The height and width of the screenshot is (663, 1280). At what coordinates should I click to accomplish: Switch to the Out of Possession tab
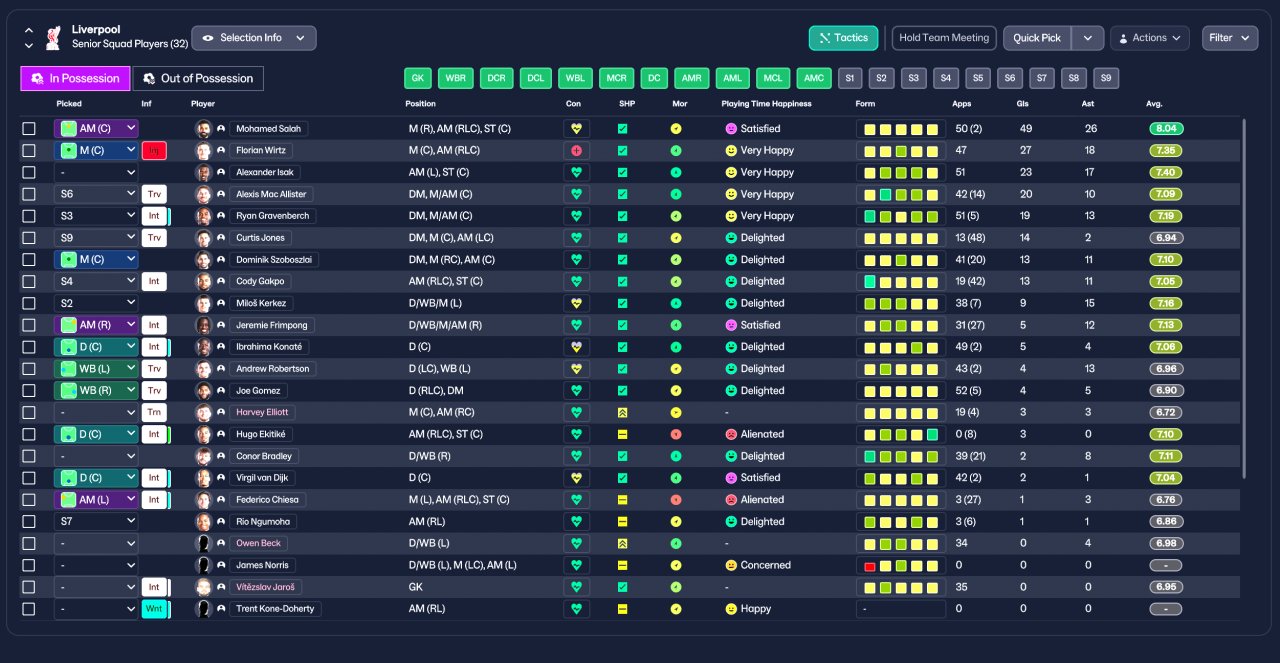pos(199,78)
